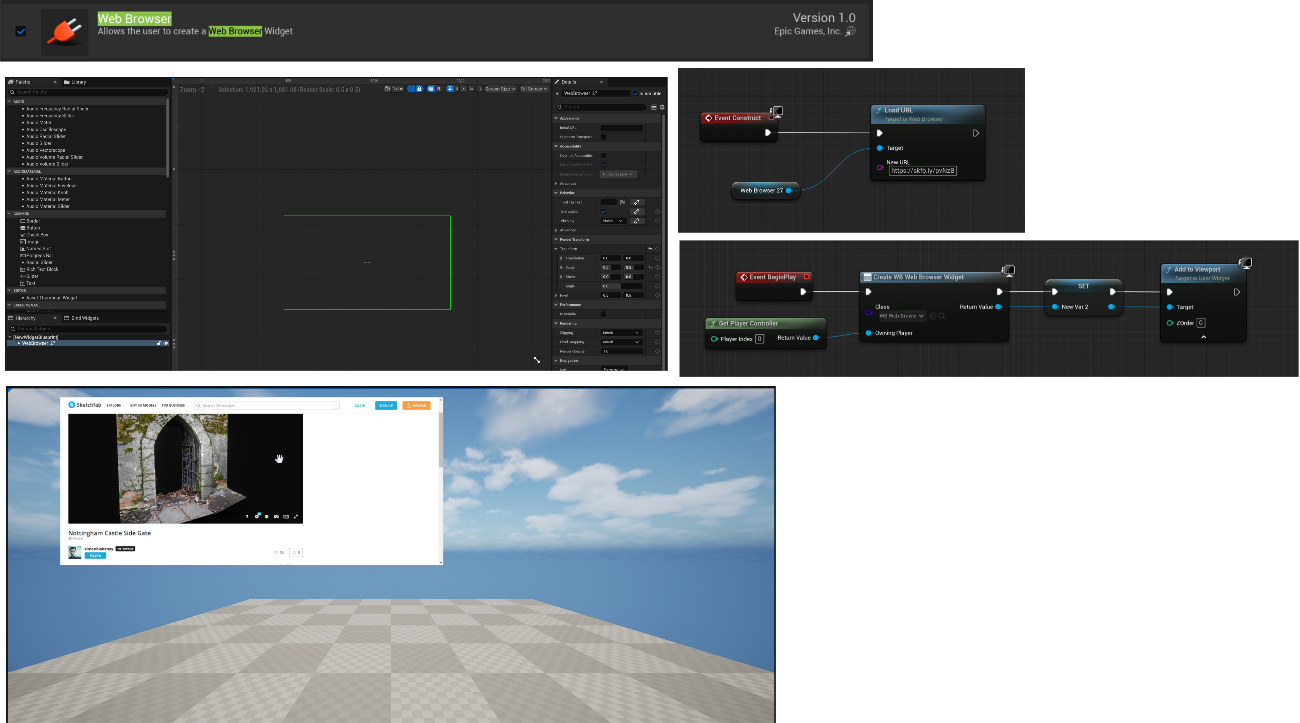Enable the Web Browser plugin checkbox
The height and width of the screenshot is (723, 1300).
pyautogui.click(x=21, y=31)
